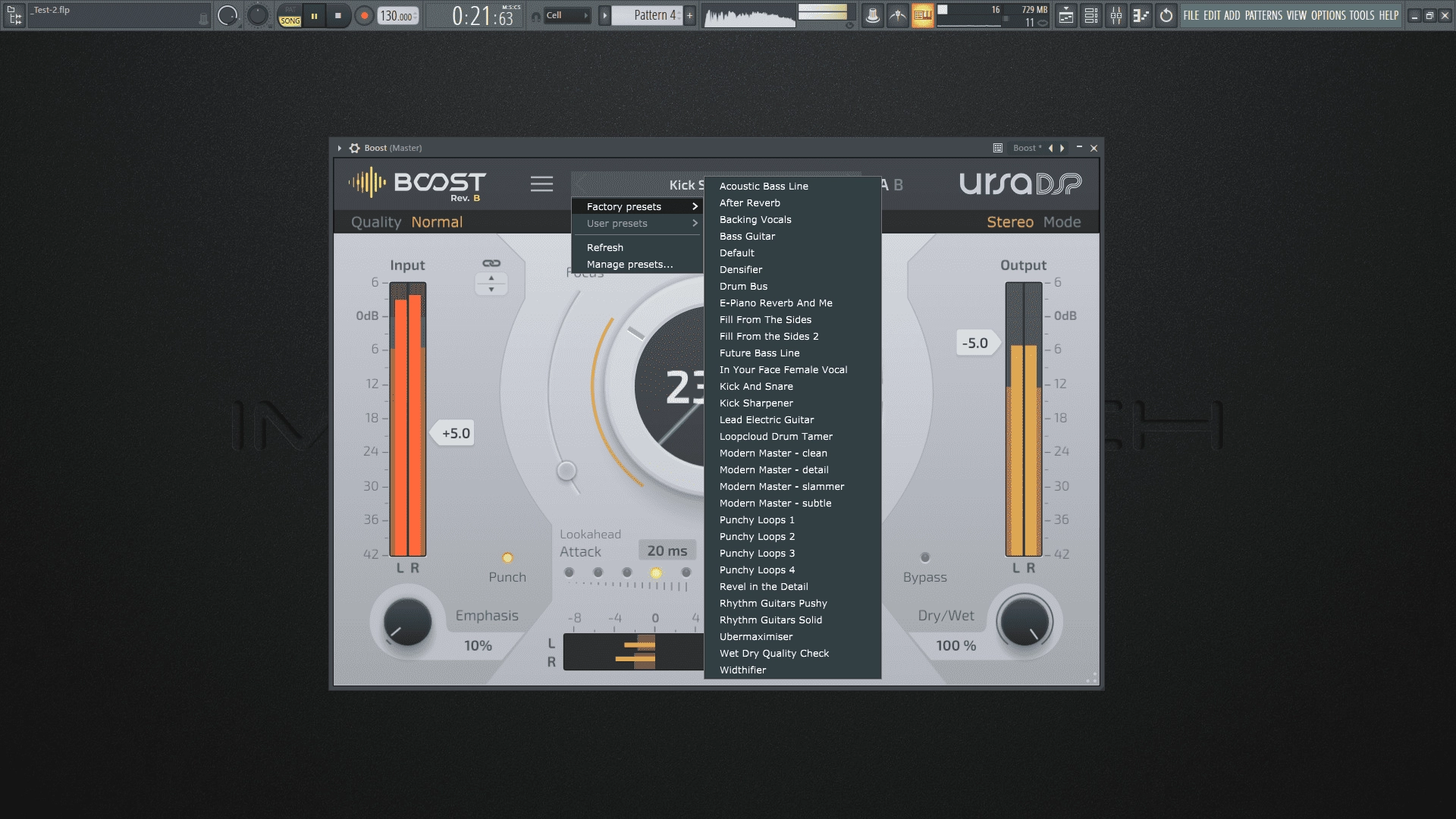The width and height of the screenshot is (1456, 819).
Task: Toggle the input/output link icon
Action: pos(491,263)
